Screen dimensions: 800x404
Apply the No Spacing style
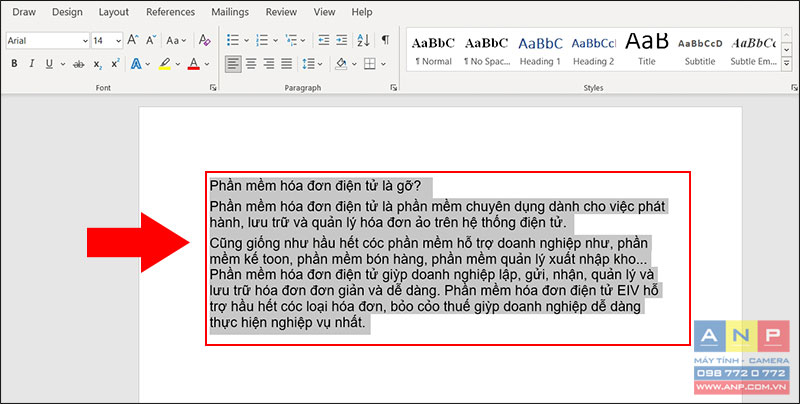(x=487, y=50)
